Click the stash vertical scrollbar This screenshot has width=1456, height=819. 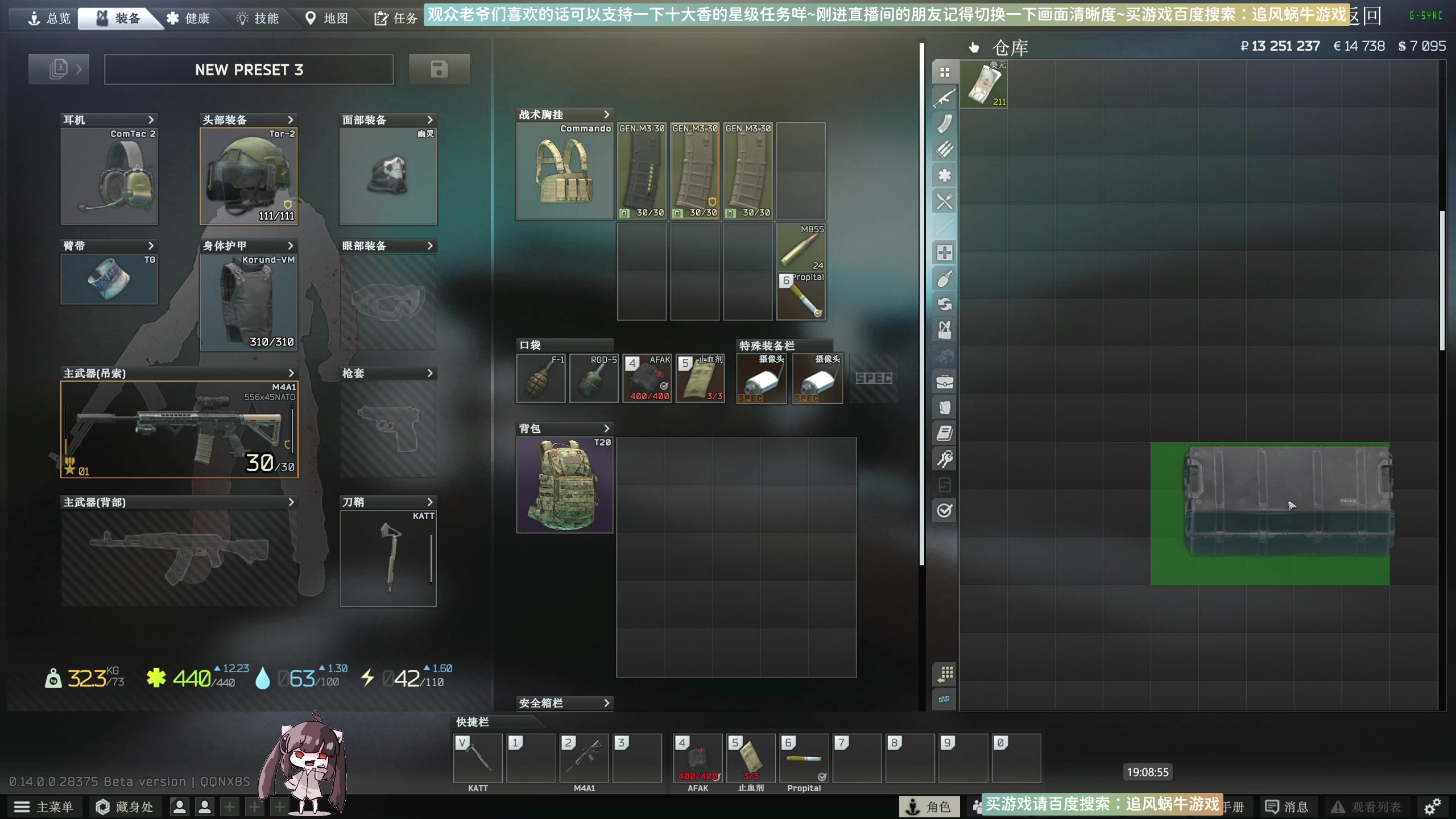[x=1442, y=280]
